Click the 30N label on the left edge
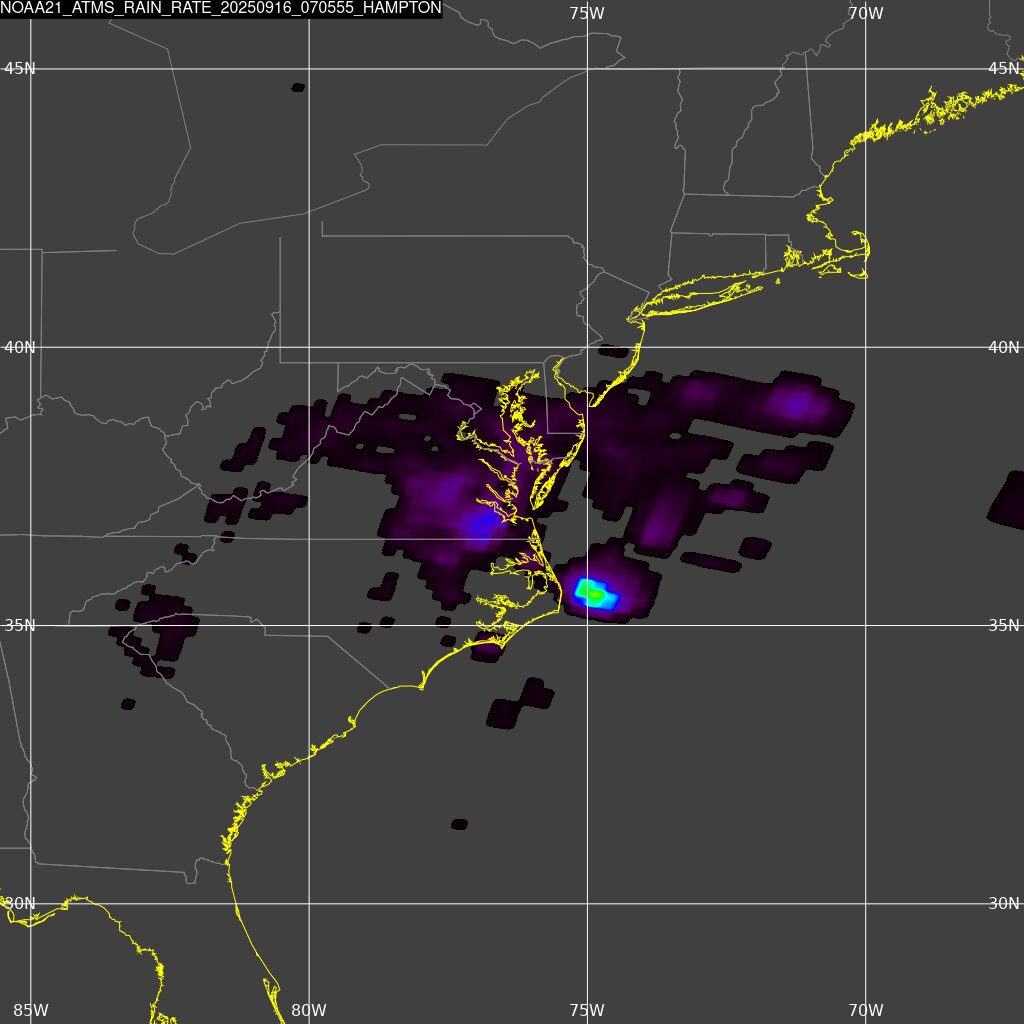The height and width of the screenshot is (1024, 1024). (x=19, y=904)
